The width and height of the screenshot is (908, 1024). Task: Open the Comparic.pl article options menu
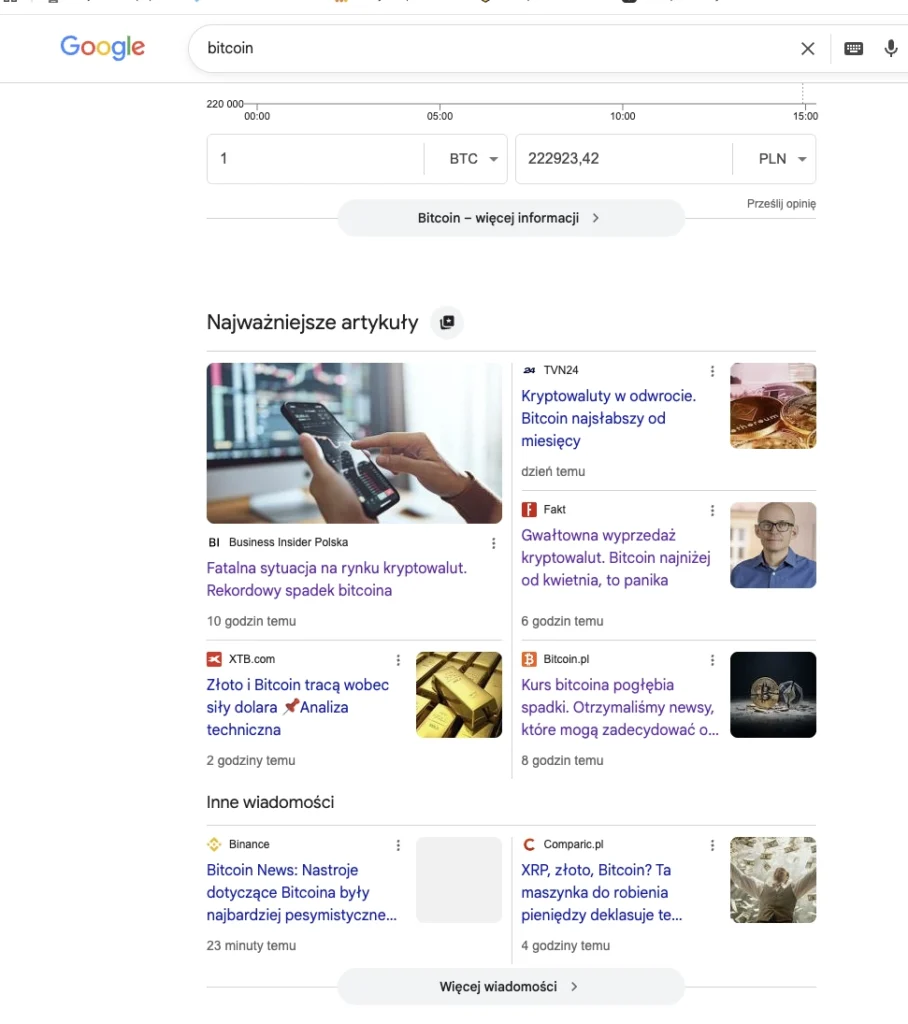[x=712, y=846]
